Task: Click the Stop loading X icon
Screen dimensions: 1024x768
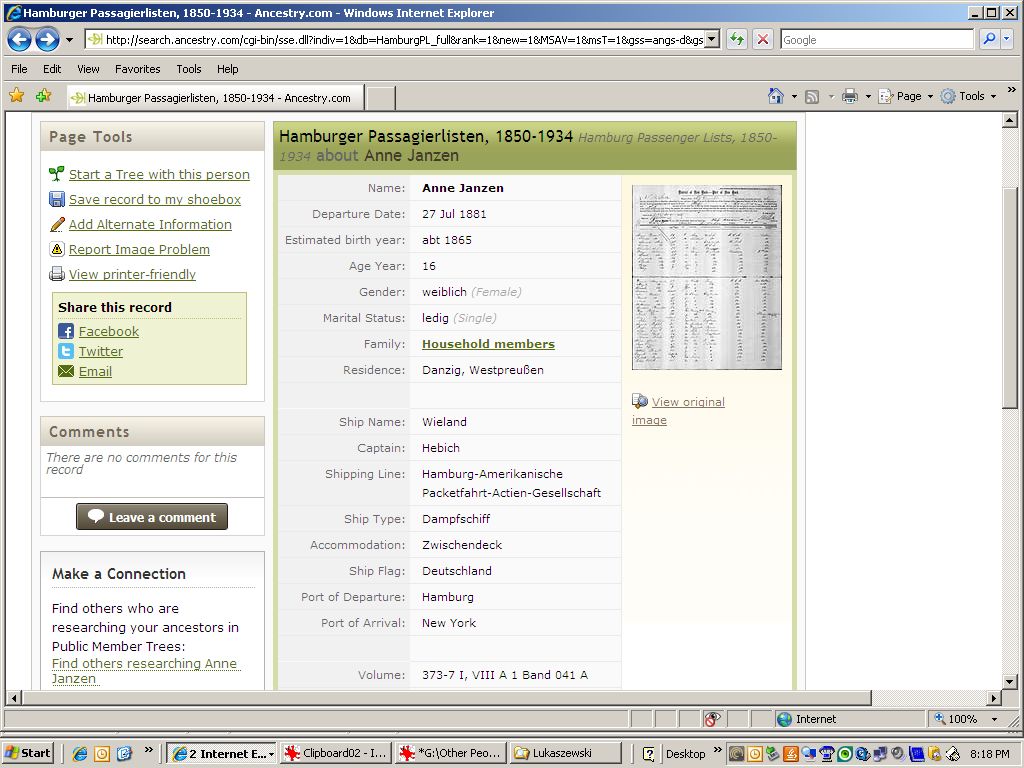Action: pos(762,40)
